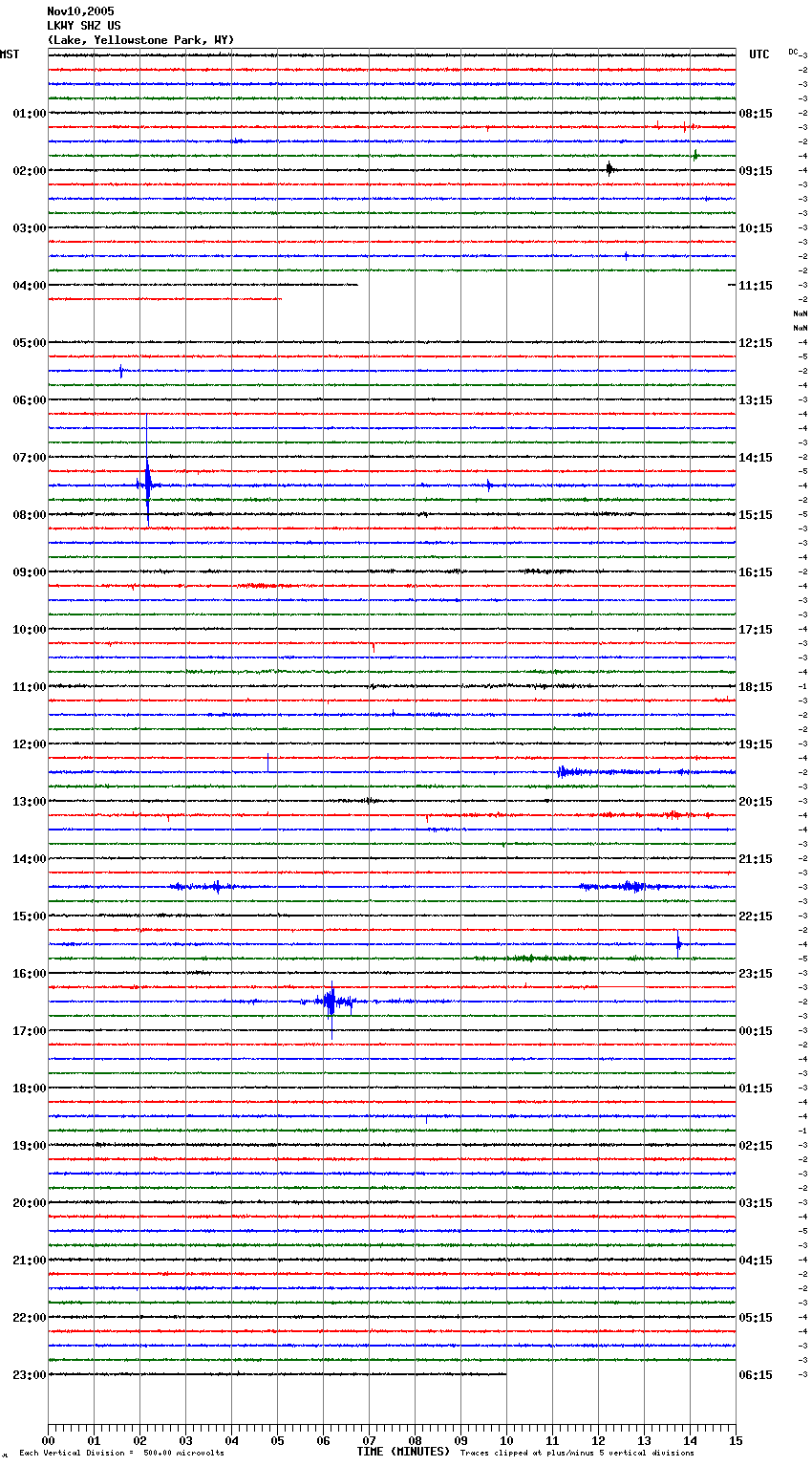The width and height of the screenshot is (812, 1466).
Task: Select the black event spike on 02:00 trace
Action: tap(609, 169)
